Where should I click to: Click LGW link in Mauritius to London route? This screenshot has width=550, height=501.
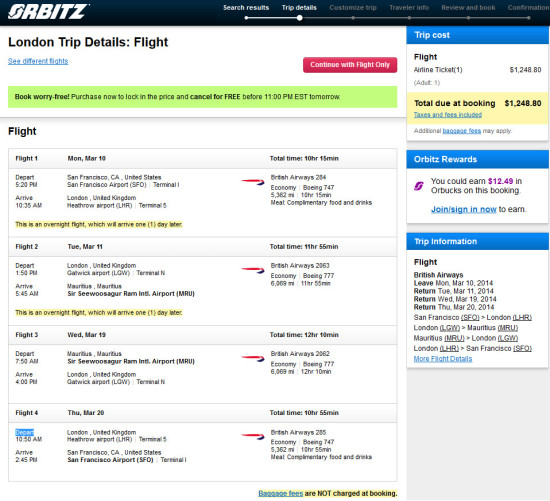(508, 338)
